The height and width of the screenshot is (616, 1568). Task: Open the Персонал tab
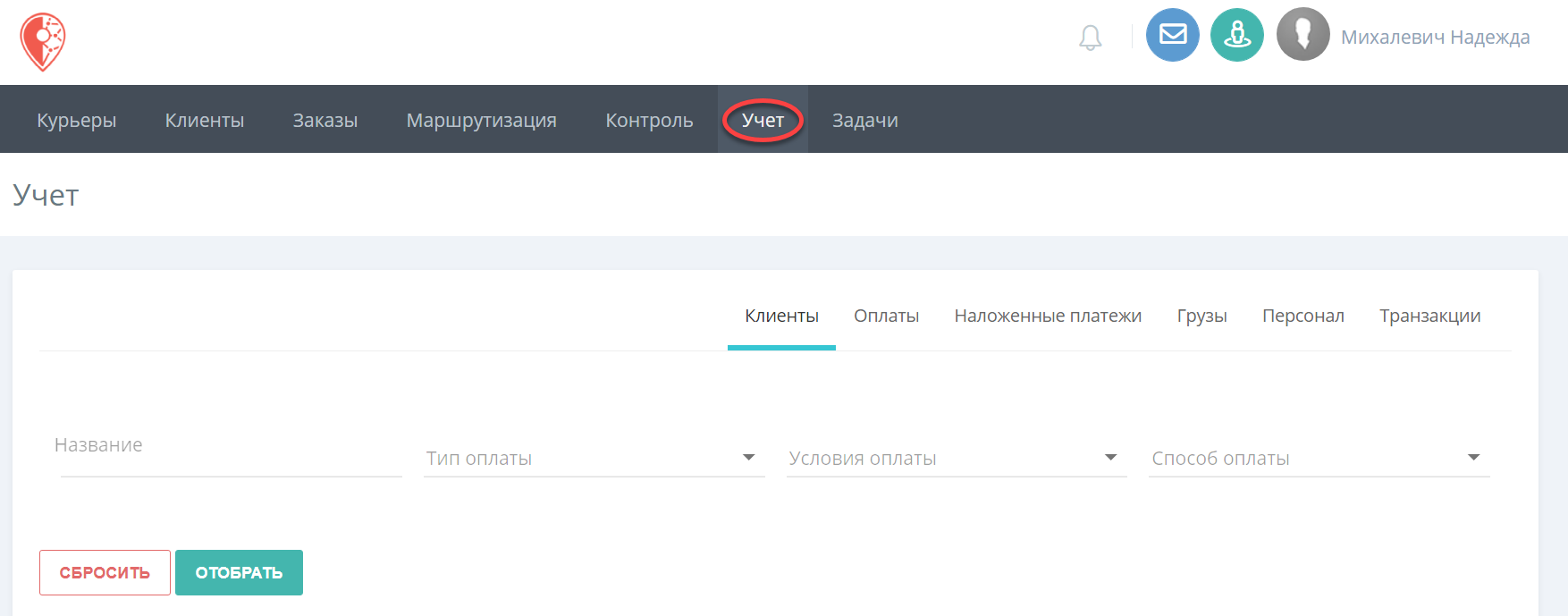(1302, 316)
